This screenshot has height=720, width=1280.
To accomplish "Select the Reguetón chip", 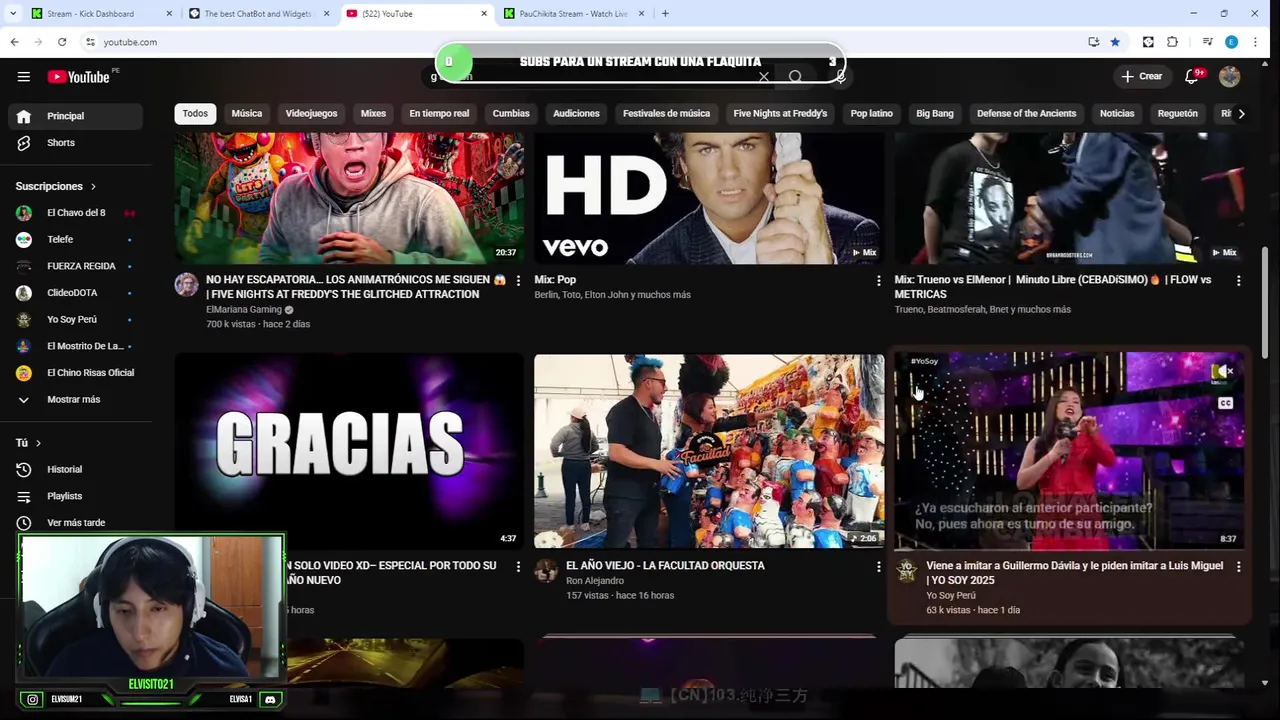I will pyautogui.click(x=1177, y=114).
